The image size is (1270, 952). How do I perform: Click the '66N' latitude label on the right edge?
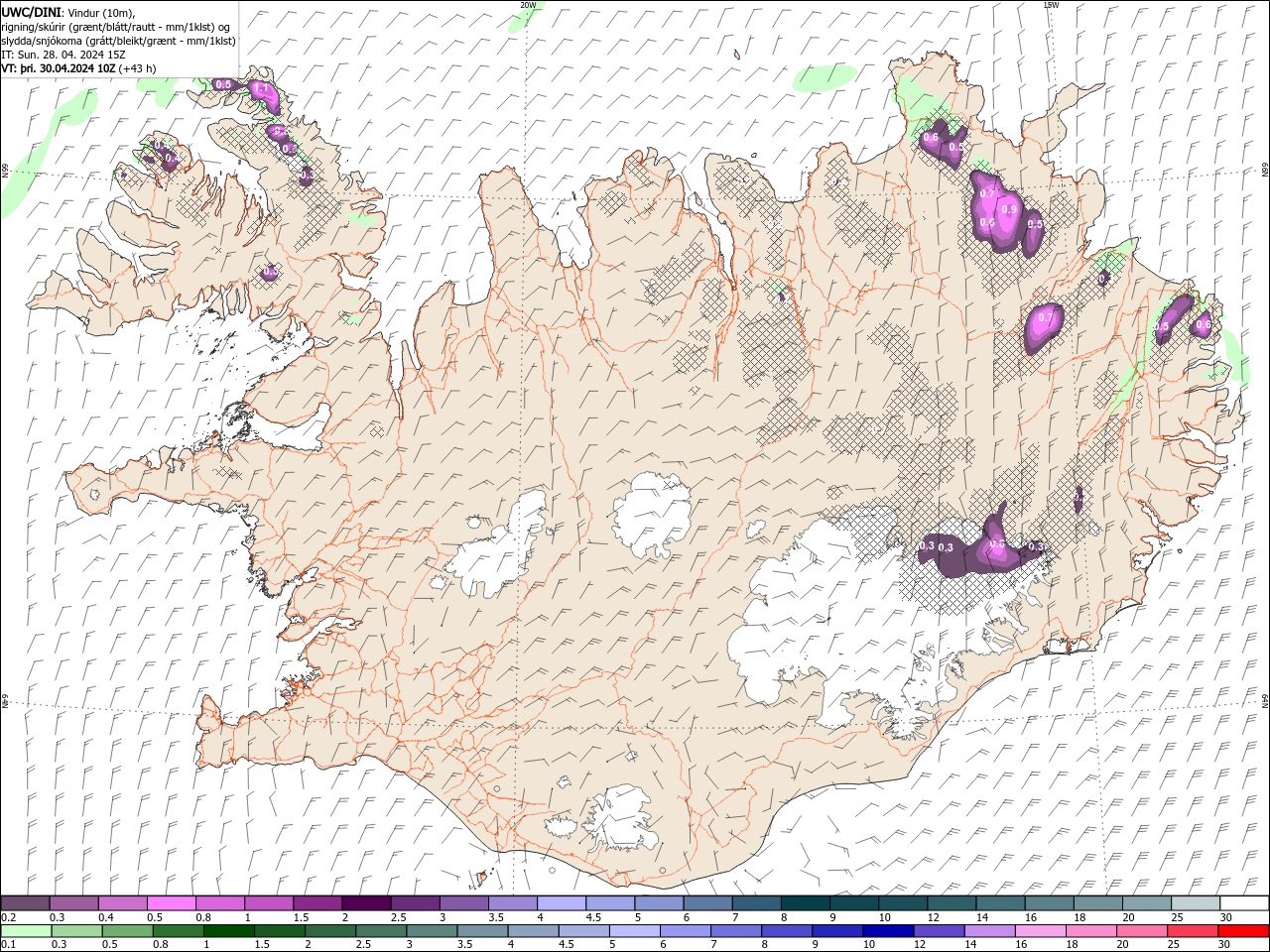click(1265, 171)
